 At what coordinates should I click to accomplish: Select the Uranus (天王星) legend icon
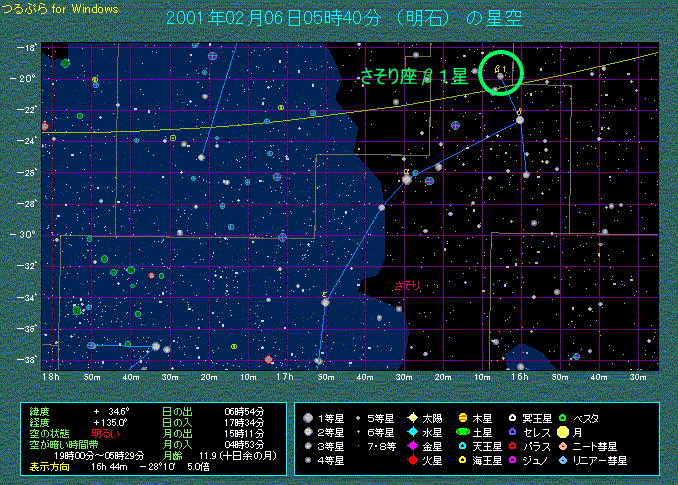(x=464, y=446)
